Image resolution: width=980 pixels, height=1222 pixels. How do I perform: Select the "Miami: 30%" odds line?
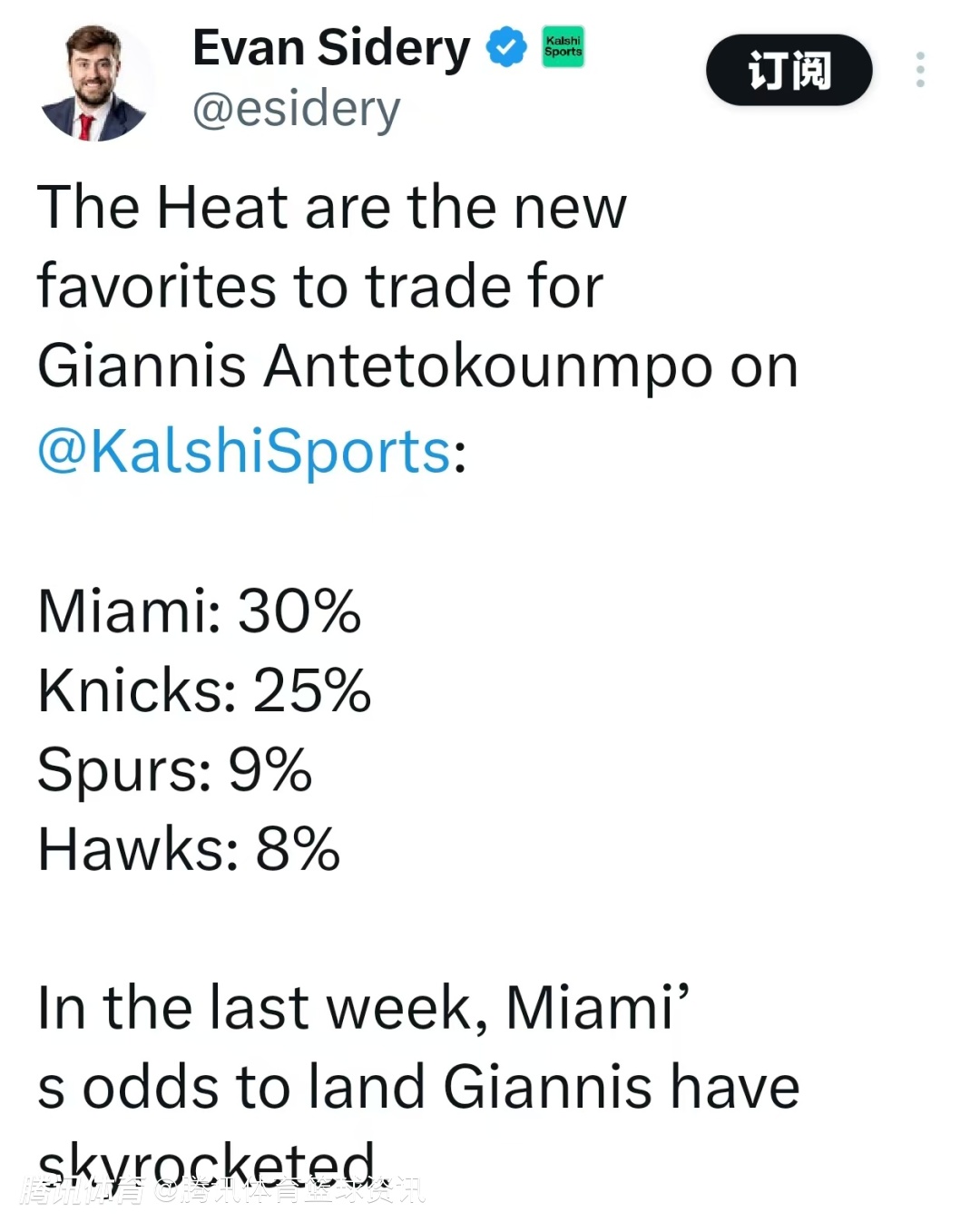(199, 611)
